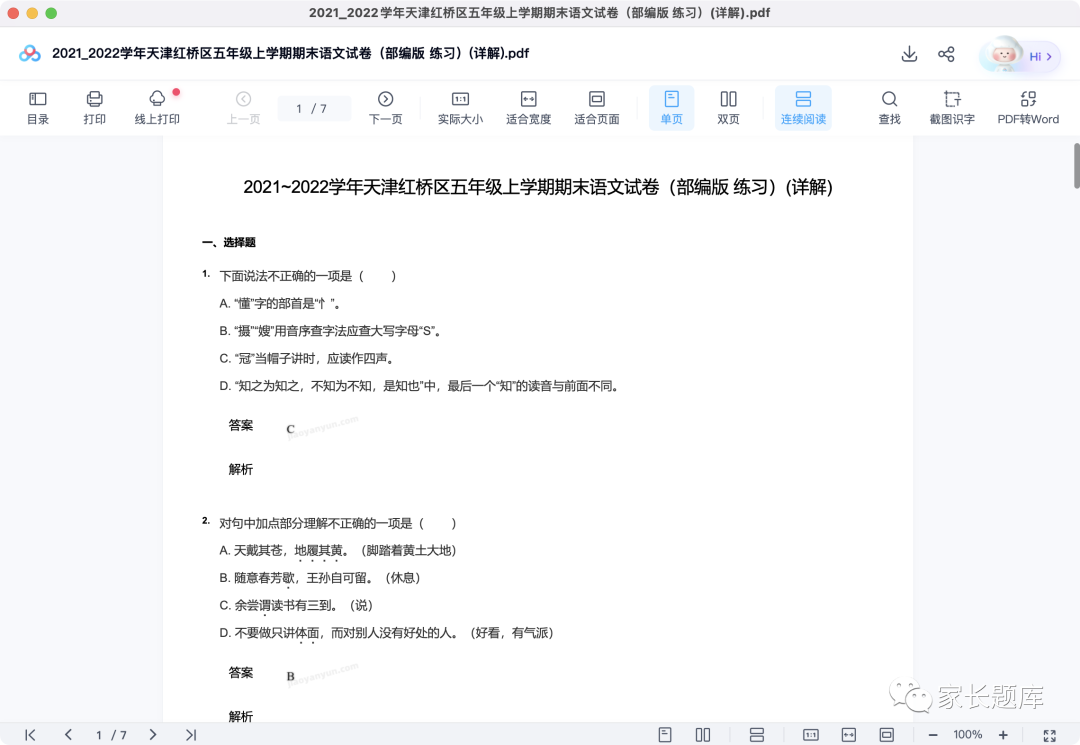Open the Hi assistant avatar button
1080x745 pixels.
click(1020, 55)
